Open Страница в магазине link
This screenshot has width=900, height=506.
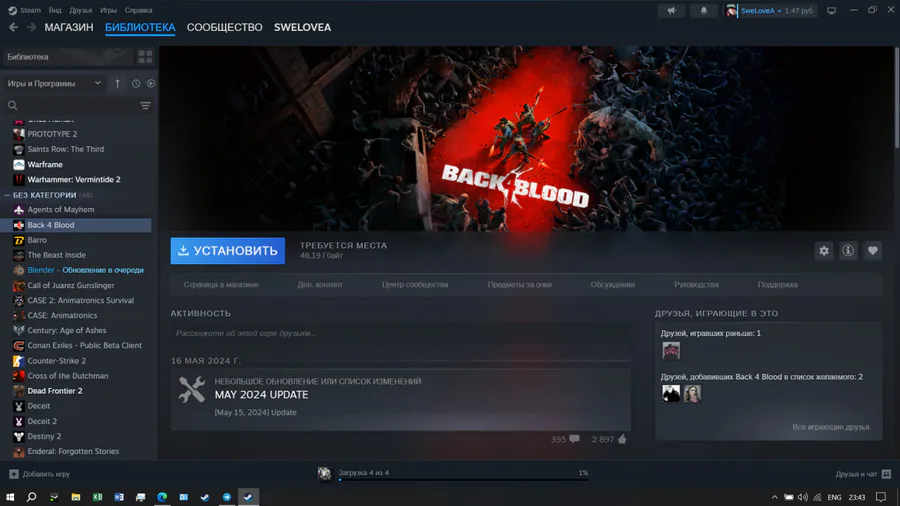pyautogui.click(x=221, y=285)
